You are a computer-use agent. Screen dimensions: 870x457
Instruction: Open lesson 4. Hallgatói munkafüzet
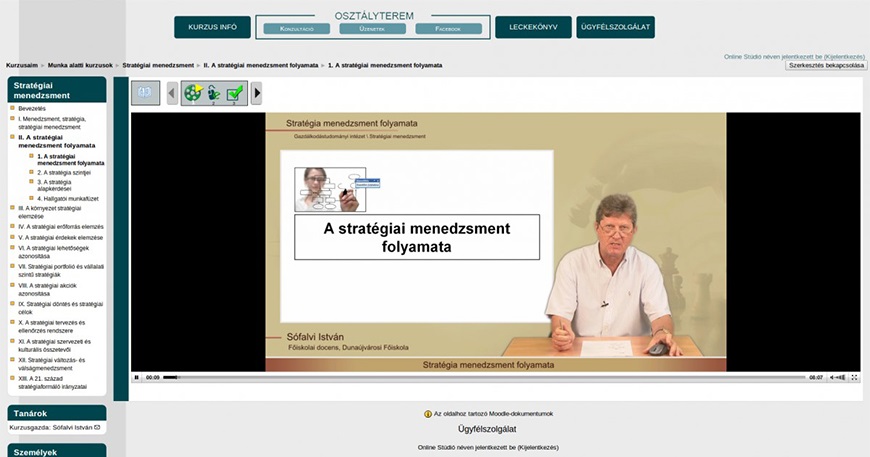click(x=68, y=199)
